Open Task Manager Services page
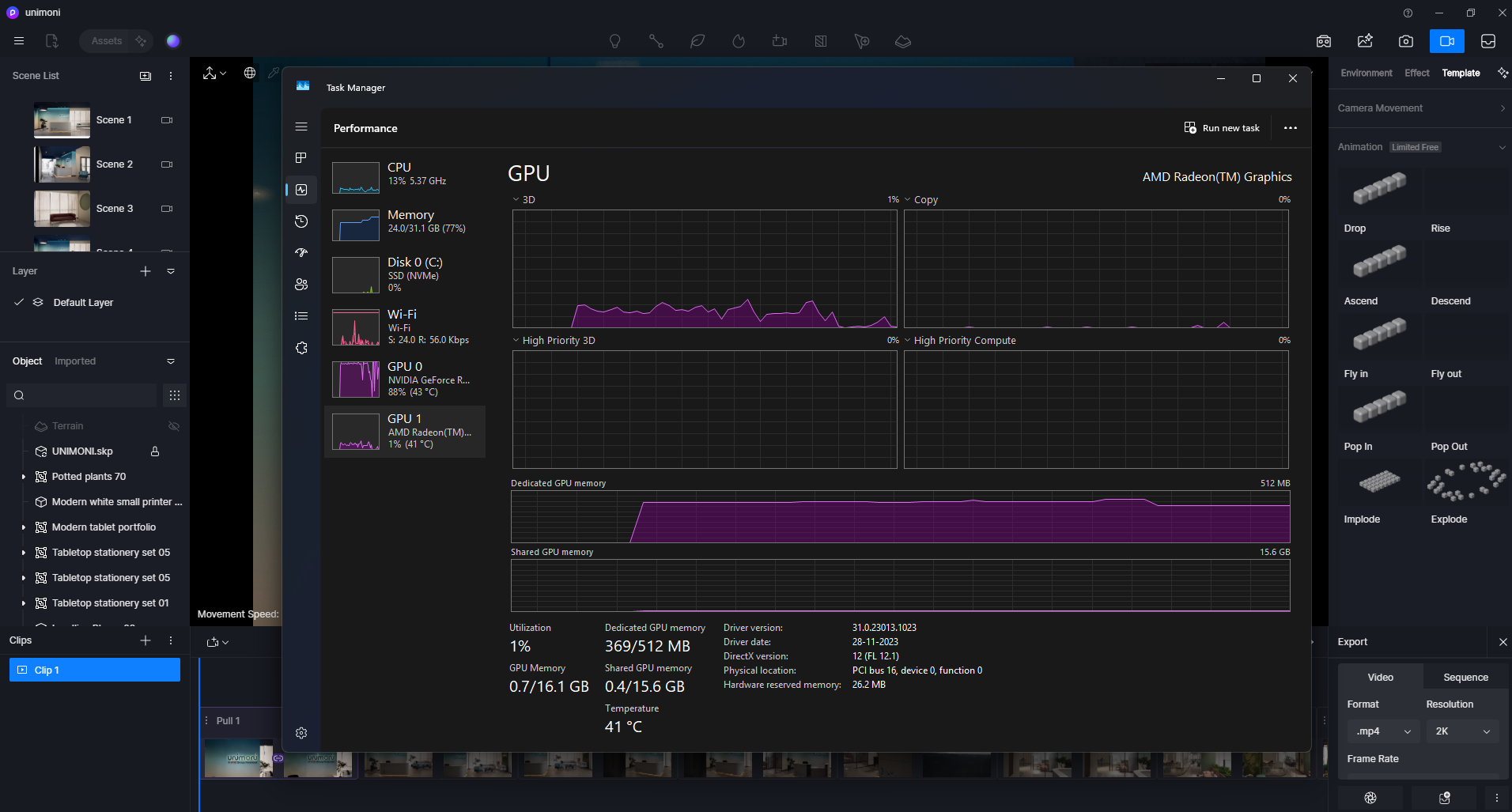The image size is (1512, 812). [301, 348]
